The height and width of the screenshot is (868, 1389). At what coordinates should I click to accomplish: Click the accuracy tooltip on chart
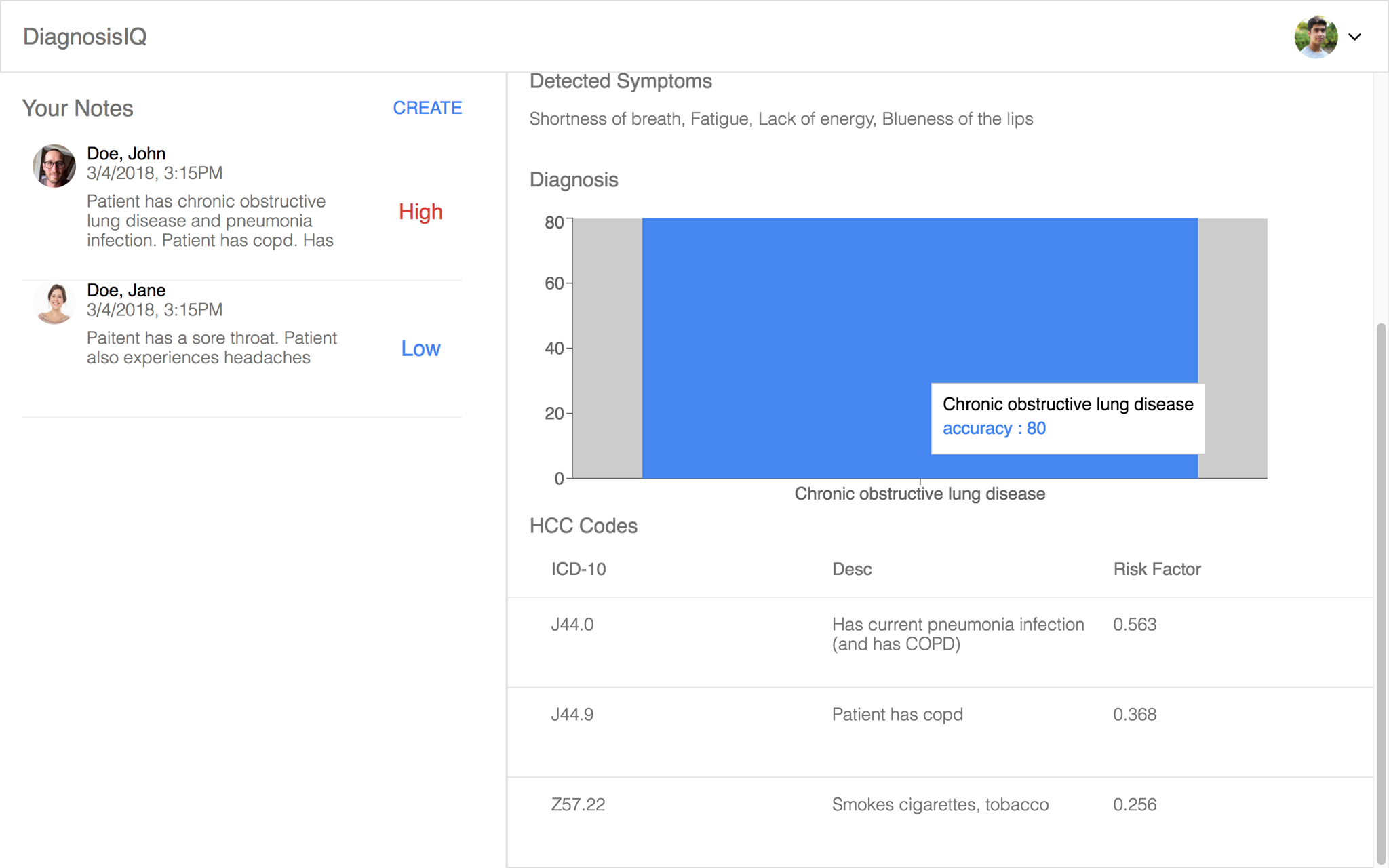(1067, 418)
